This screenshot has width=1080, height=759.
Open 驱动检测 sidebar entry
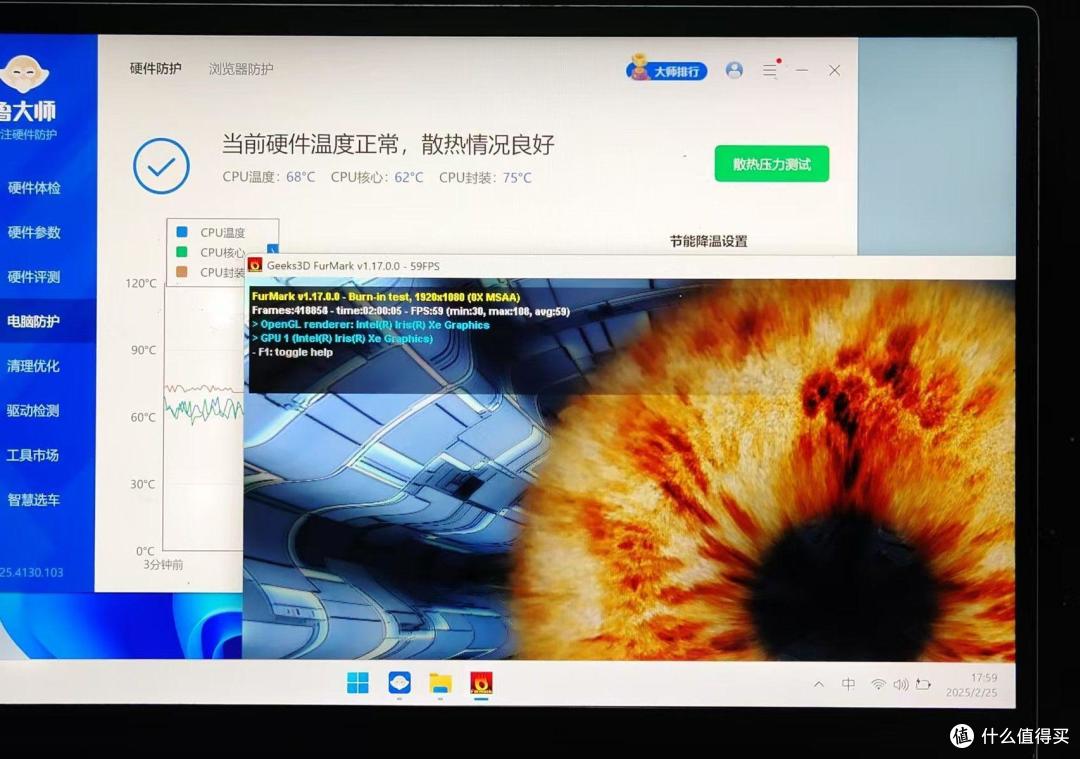point(34,410)
